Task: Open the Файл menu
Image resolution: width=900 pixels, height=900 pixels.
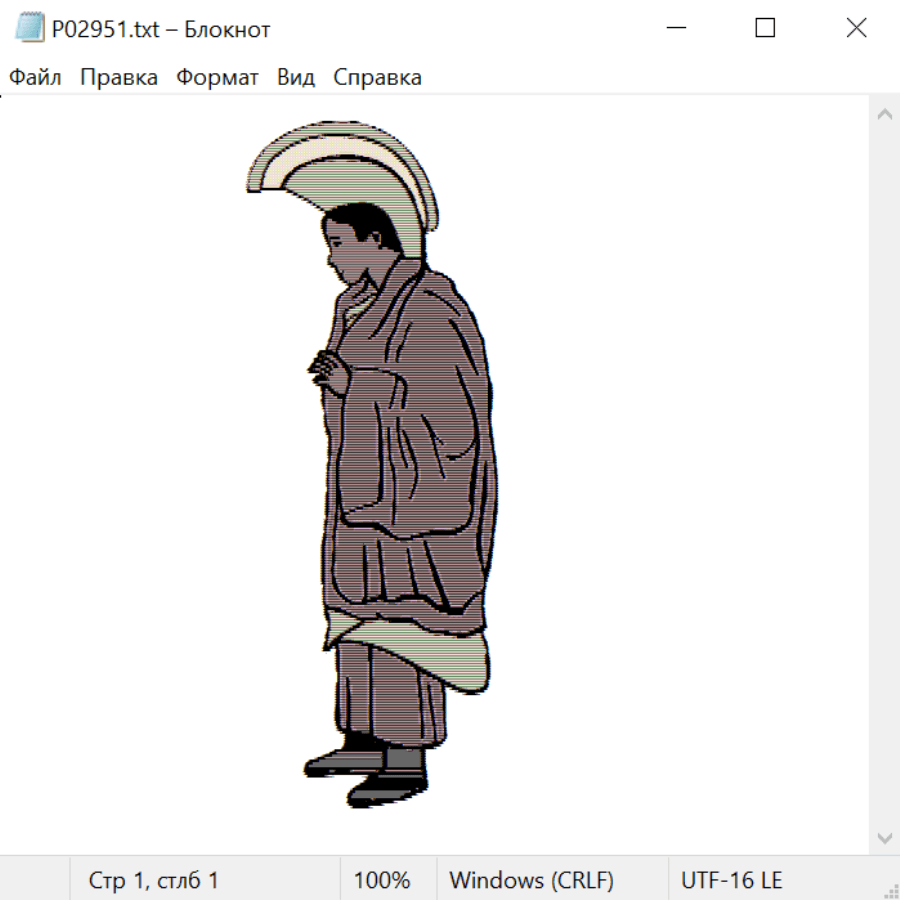Action: (35, 78)
